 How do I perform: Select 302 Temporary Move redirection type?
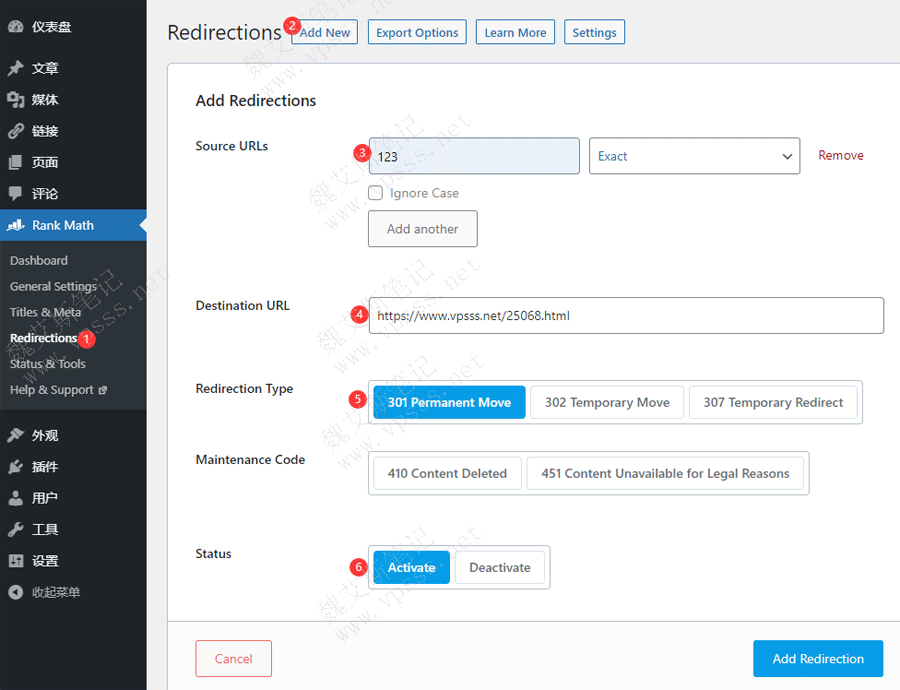pos(607,402)
